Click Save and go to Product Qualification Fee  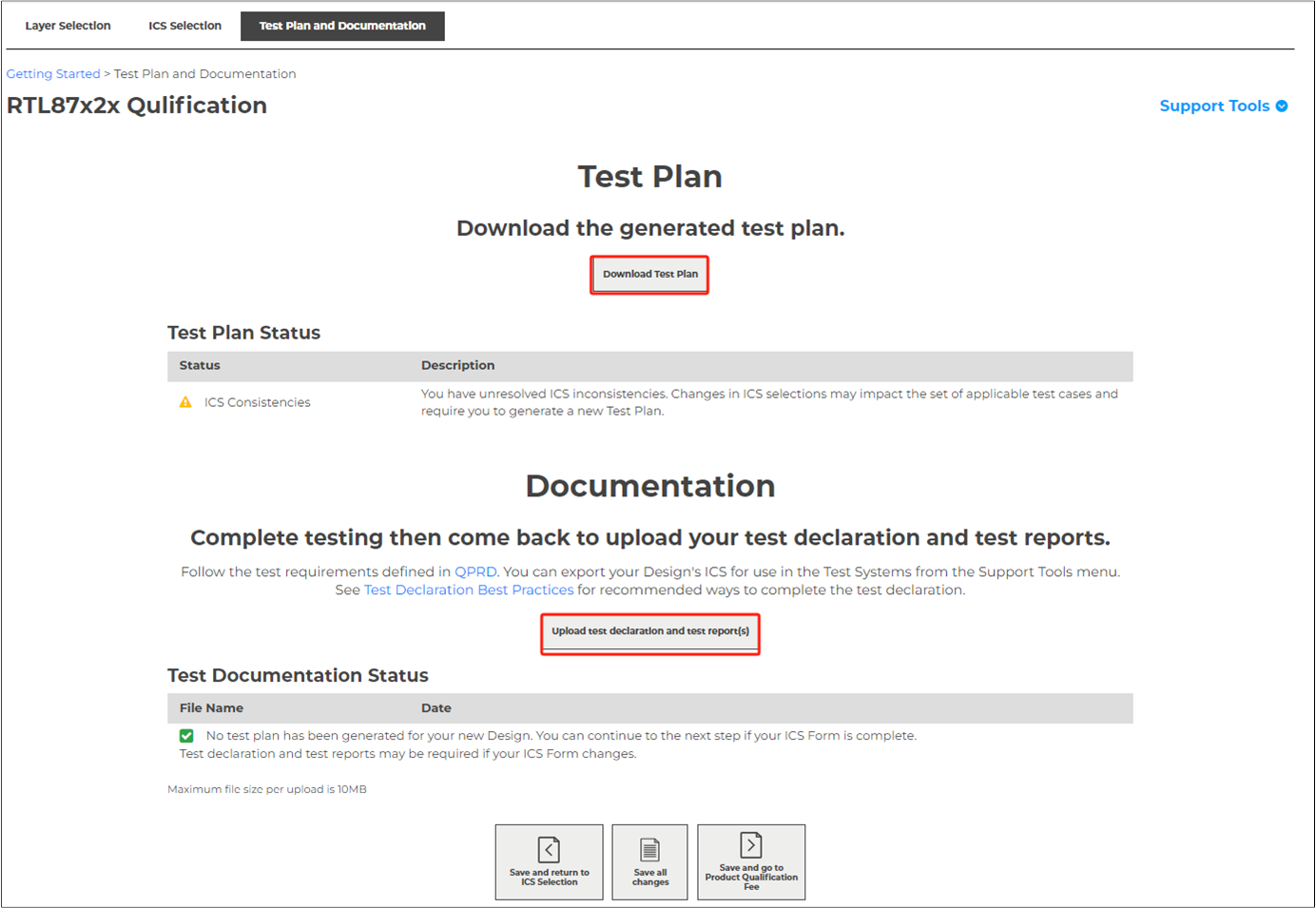point(751,861)
